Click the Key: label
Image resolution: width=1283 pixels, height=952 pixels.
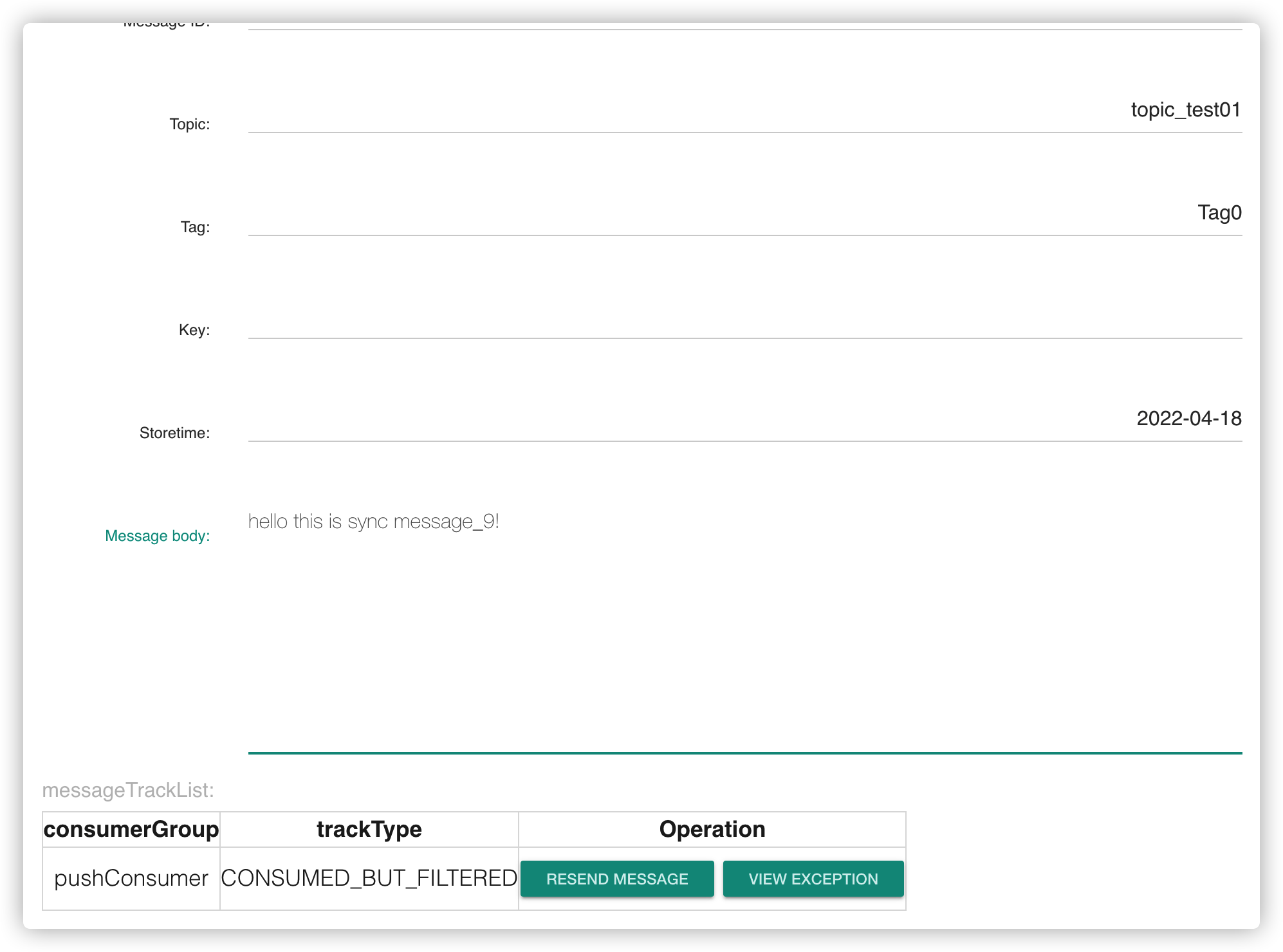(x=194, y=330)
